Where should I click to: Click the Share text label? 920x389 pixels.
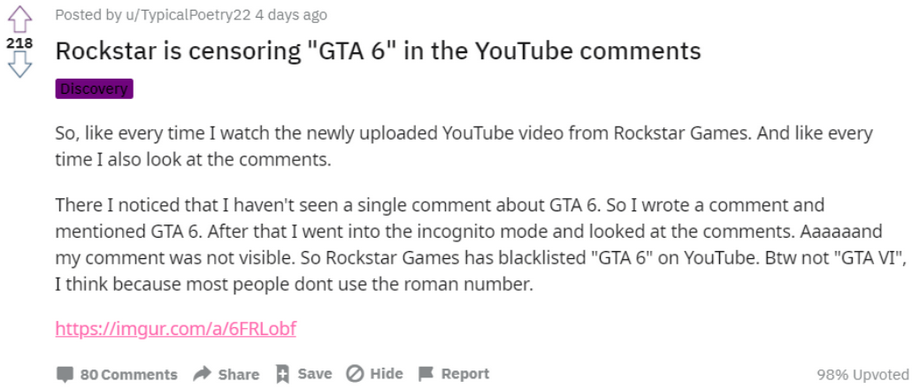tap(239, 374)
